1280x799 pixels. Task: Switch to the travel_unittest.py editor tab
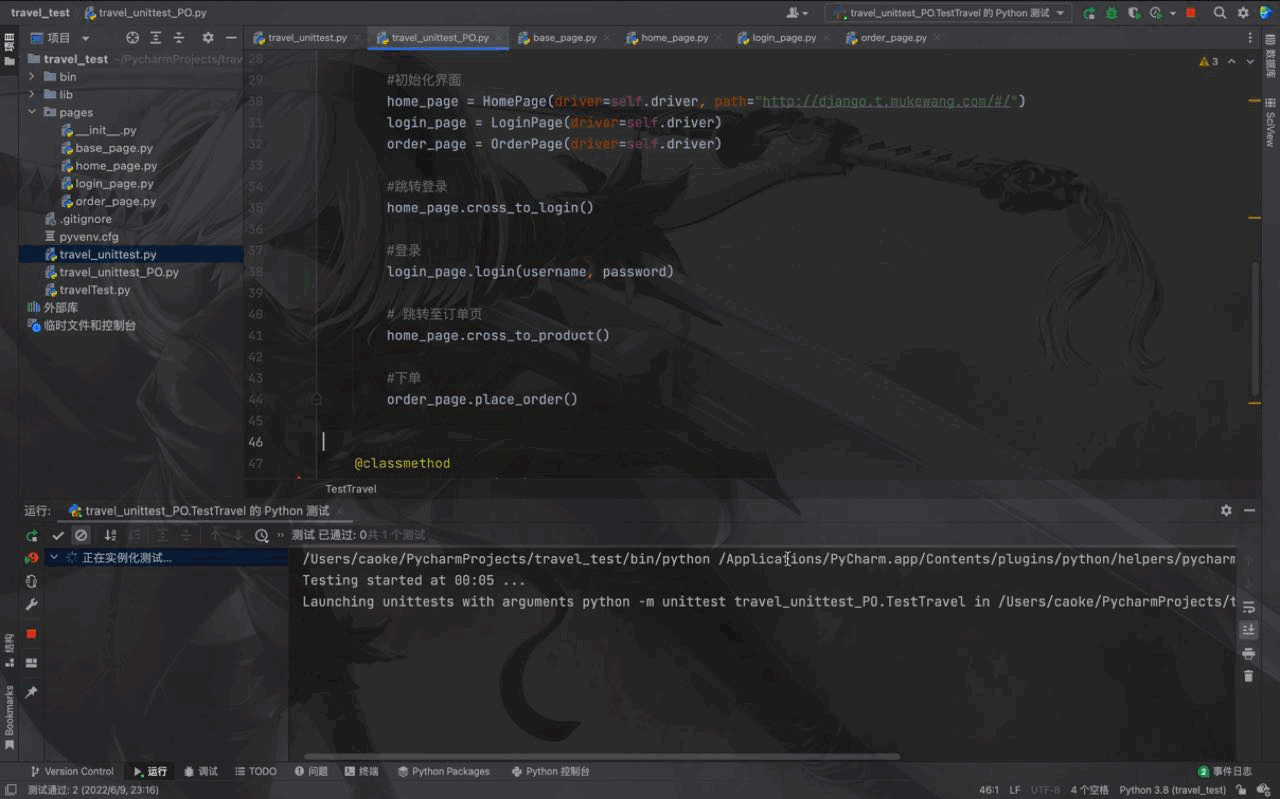pyautogui.click(x=307, y=38)
